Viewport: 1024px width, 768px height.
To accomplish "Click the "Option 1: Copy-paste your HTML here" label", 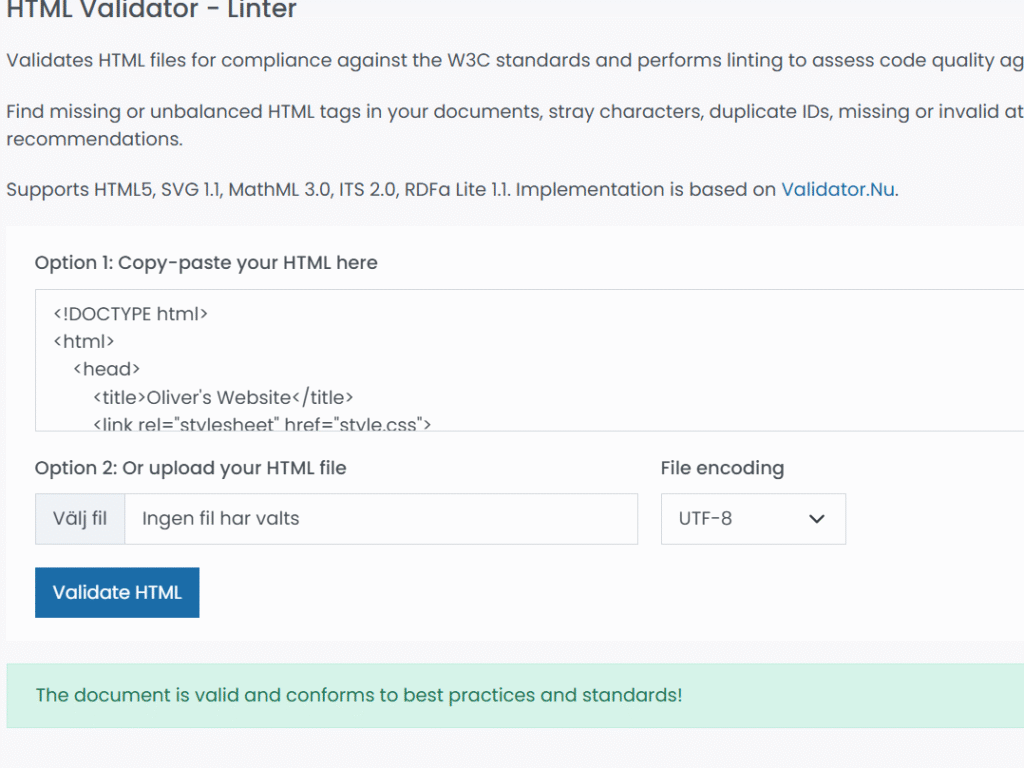I will coord(206,263).
